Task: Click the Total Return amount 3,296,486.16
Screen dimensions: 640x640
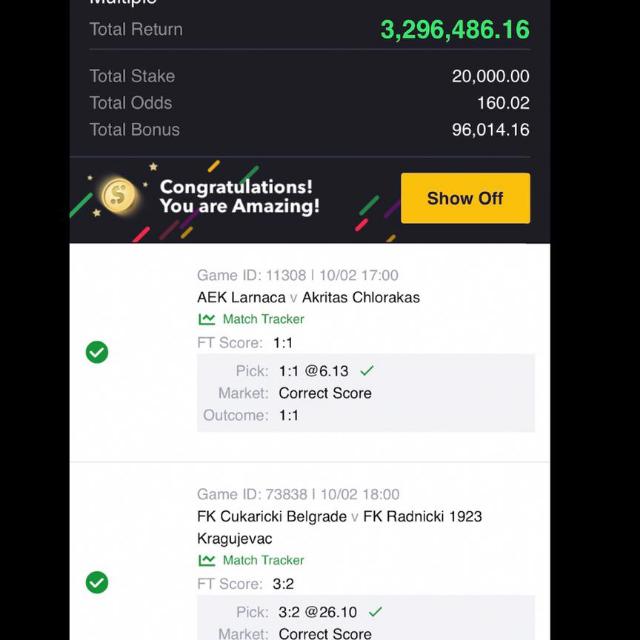Action: point(455,29)
